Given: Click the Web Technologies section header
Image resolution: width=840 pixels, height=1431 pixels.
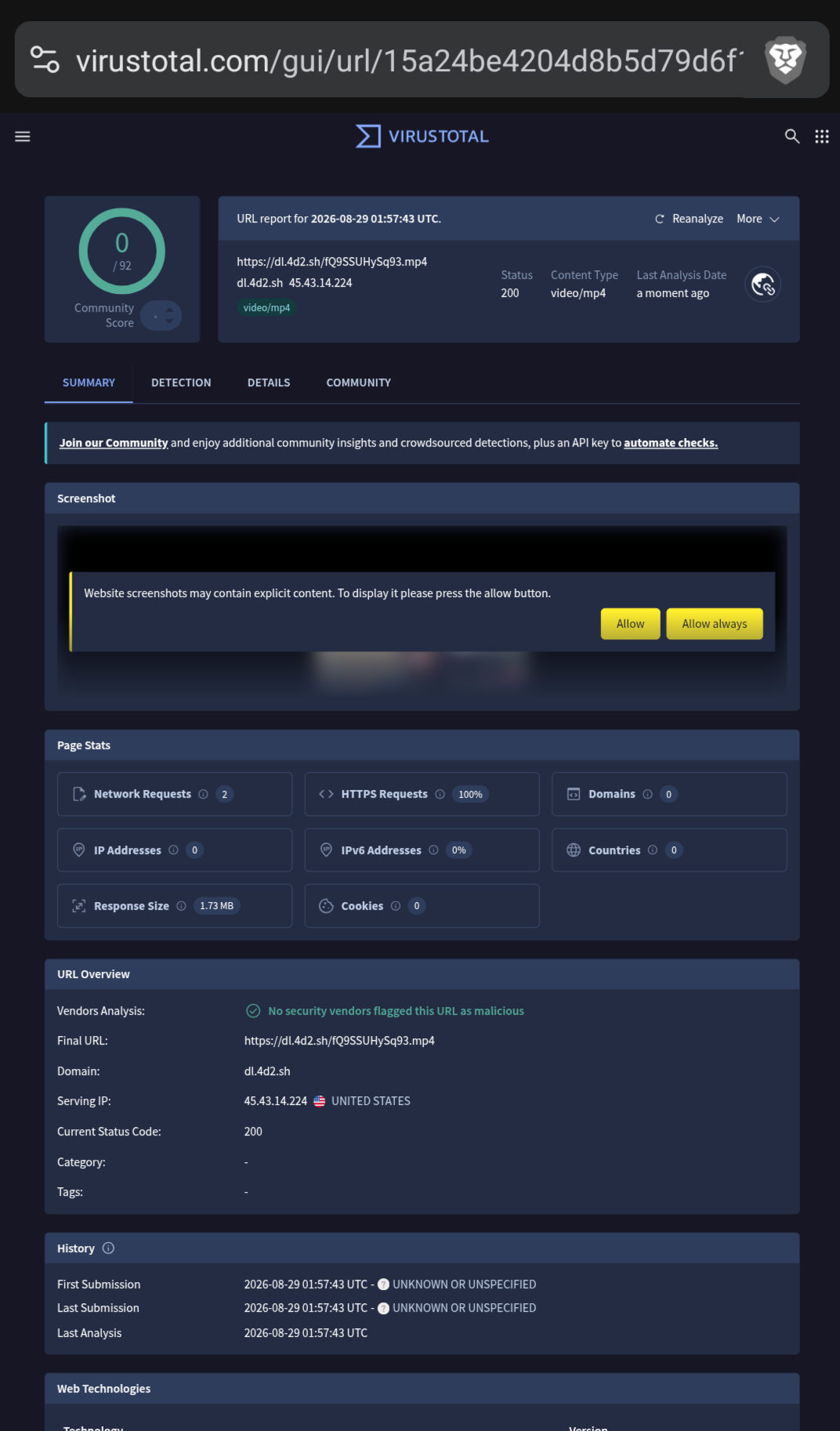Looking at the screenshot, I should pos(422,1389).
